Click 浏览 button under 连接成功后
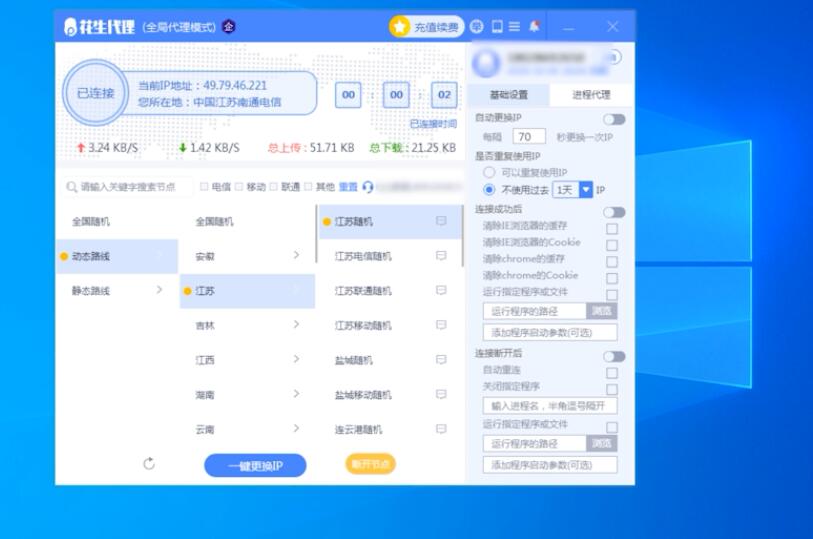Image resolution: width=813 pixels, height=539 pixels. [601, 311]
